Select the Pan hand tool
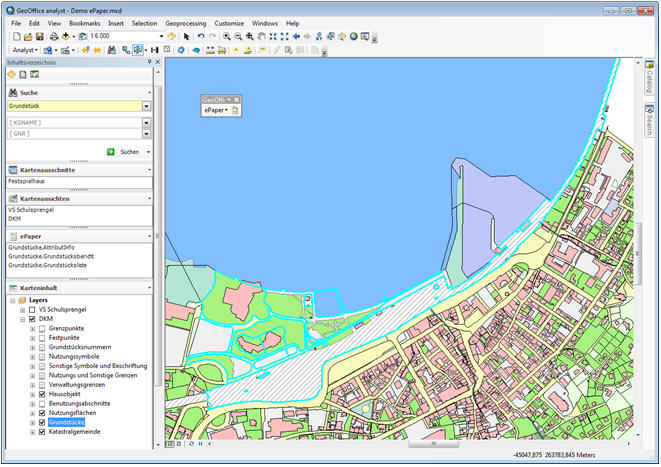Screen dimensions: 661x467 [261, 36]
